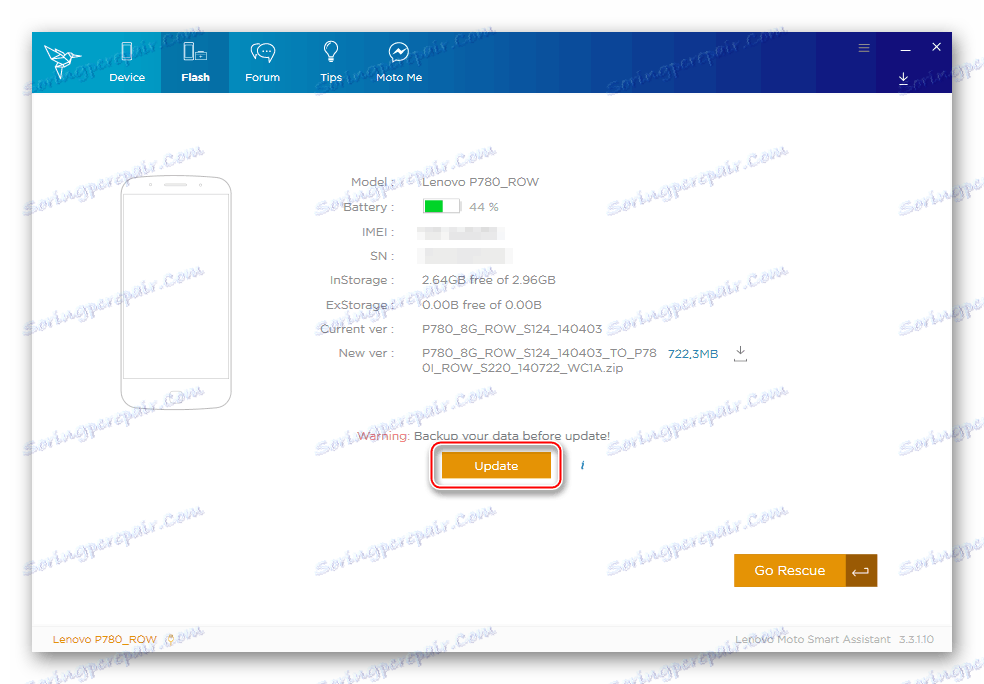Close the Smart Assistant window
Viewport: 984px width, 684px height.
tap(936, 47)
